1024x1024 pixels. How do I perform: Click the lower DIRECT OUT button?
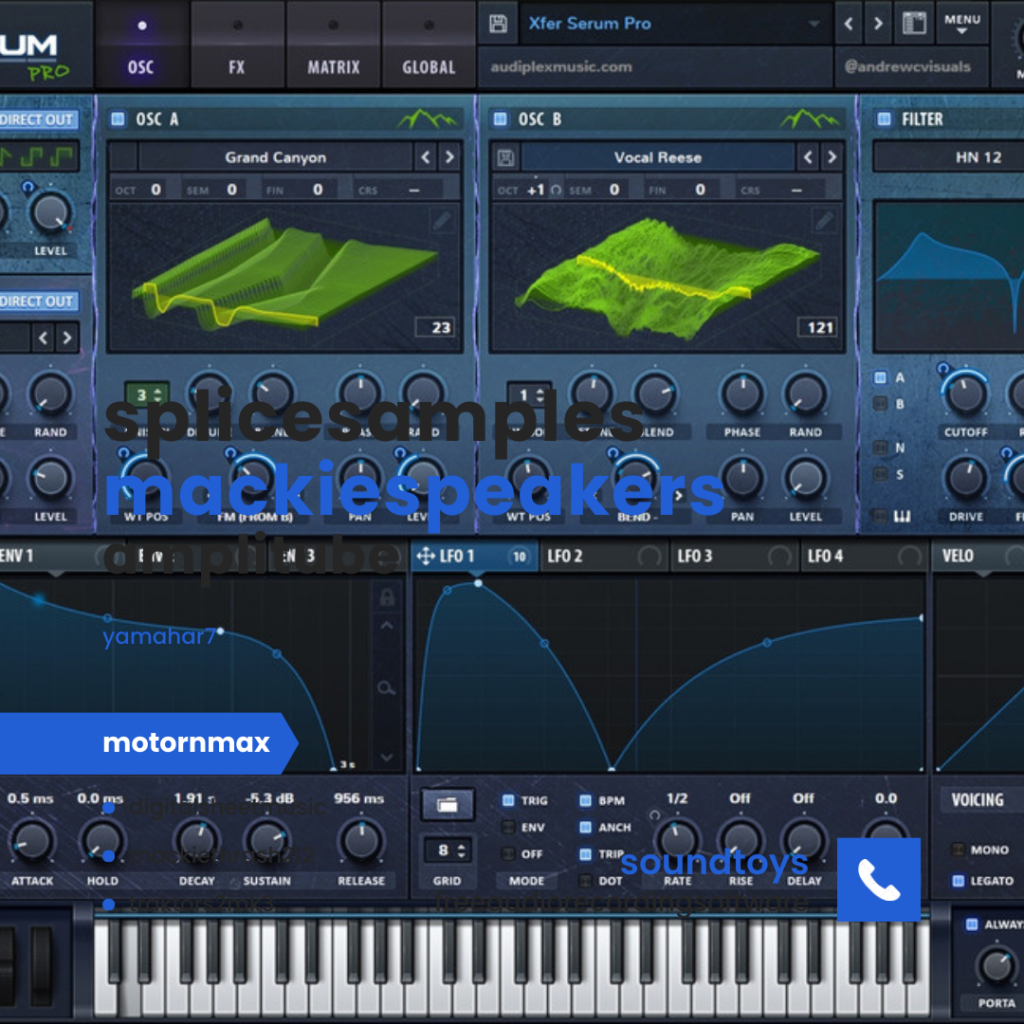39,301
